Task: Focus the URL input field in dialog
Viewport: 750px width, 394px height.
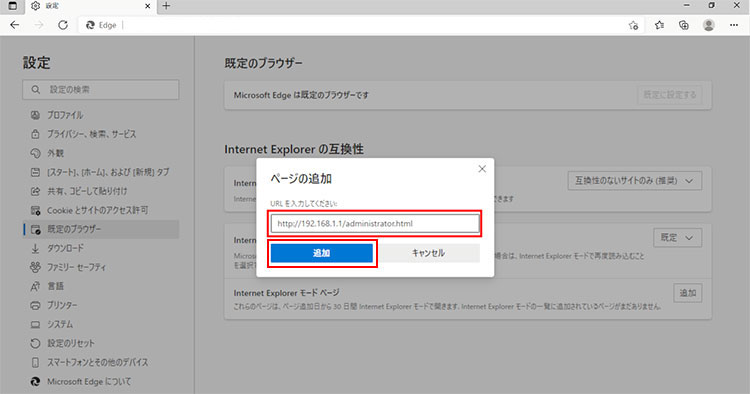Action: point(375,223)
